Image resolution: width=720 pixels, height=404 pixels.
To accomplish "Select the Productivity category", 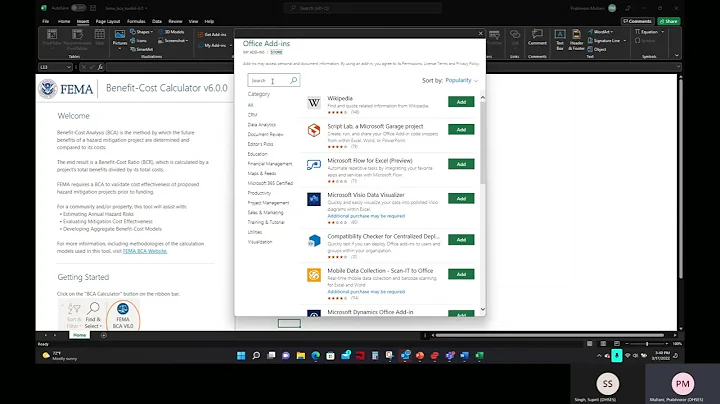I will pos(259,193).
